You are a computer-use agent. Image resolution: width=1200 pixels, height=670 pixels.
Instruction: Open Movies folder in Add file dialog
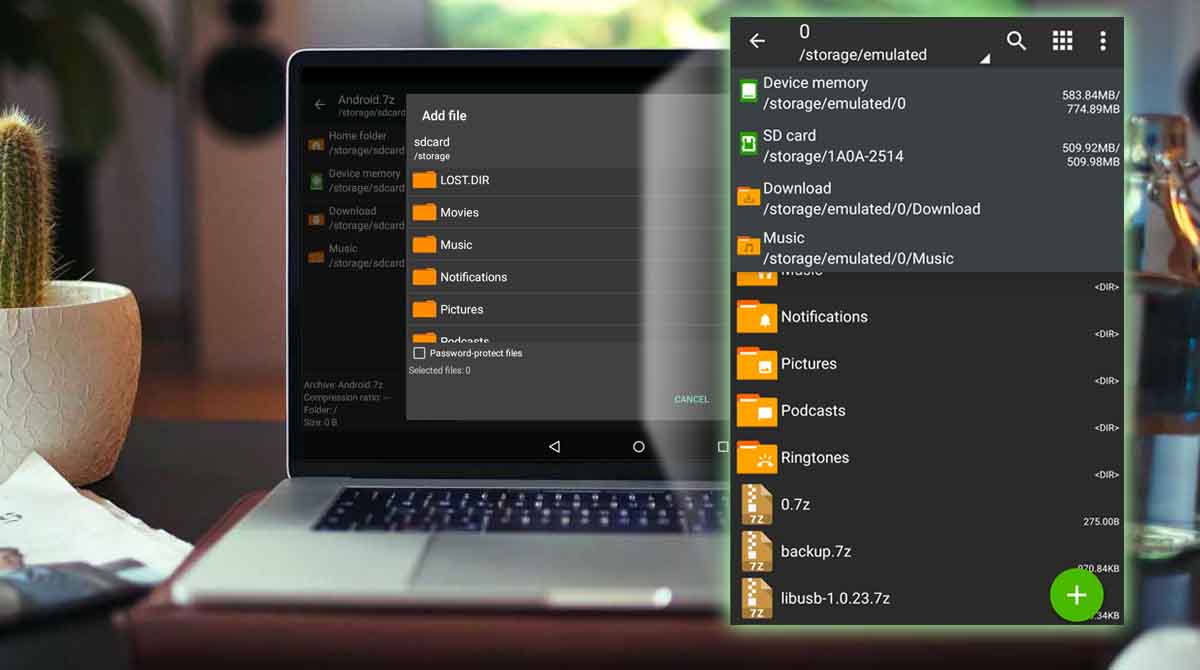[x=567, y=212]
